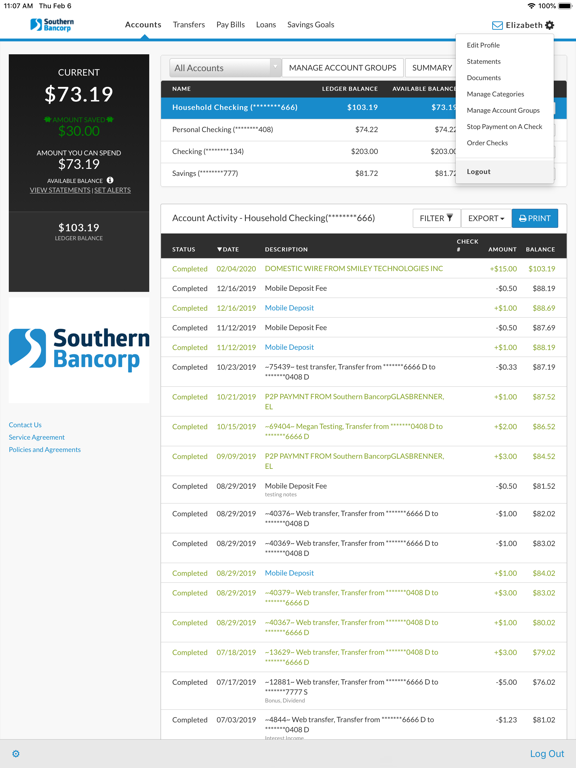
Task: Open the Export dropdown
Action: (x=486, y=218)
